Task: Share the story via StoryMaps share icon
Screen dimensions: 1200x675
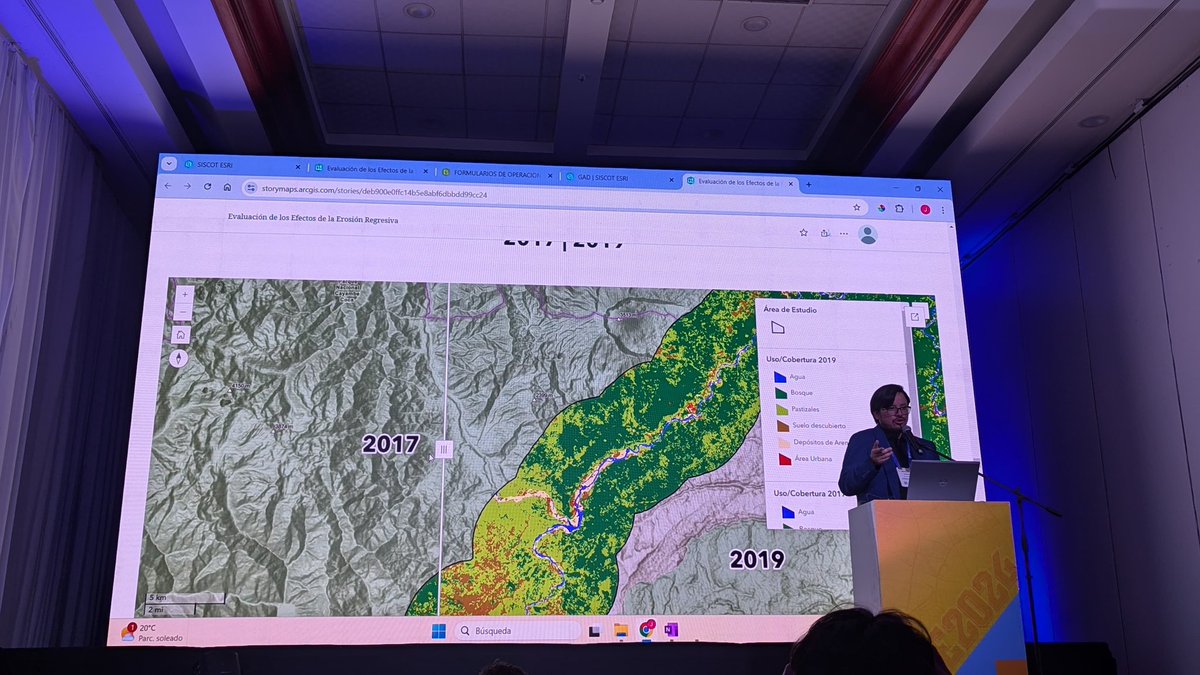Action: tap(824, 233)
